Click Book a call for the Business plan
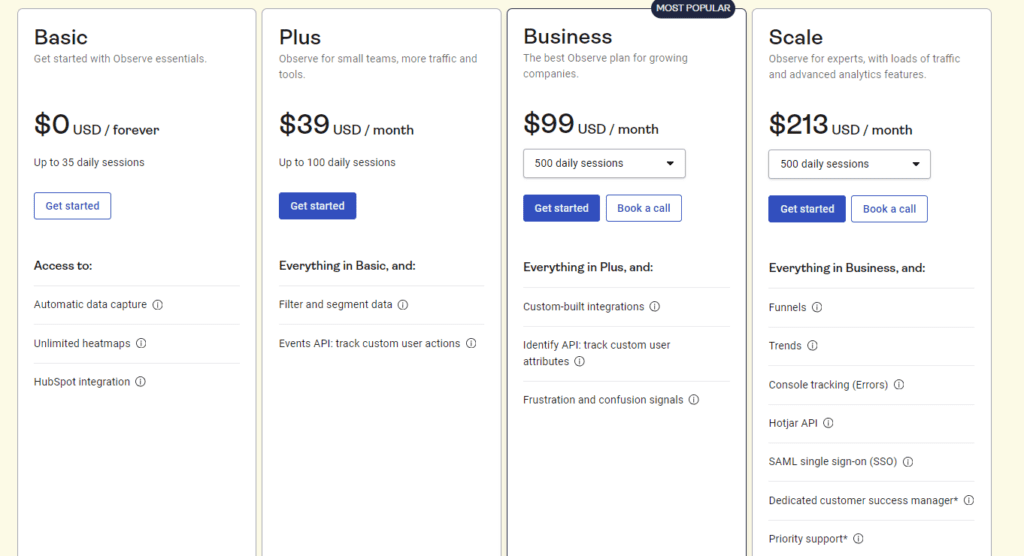The image size is (1024, 556). pos(643,208)
